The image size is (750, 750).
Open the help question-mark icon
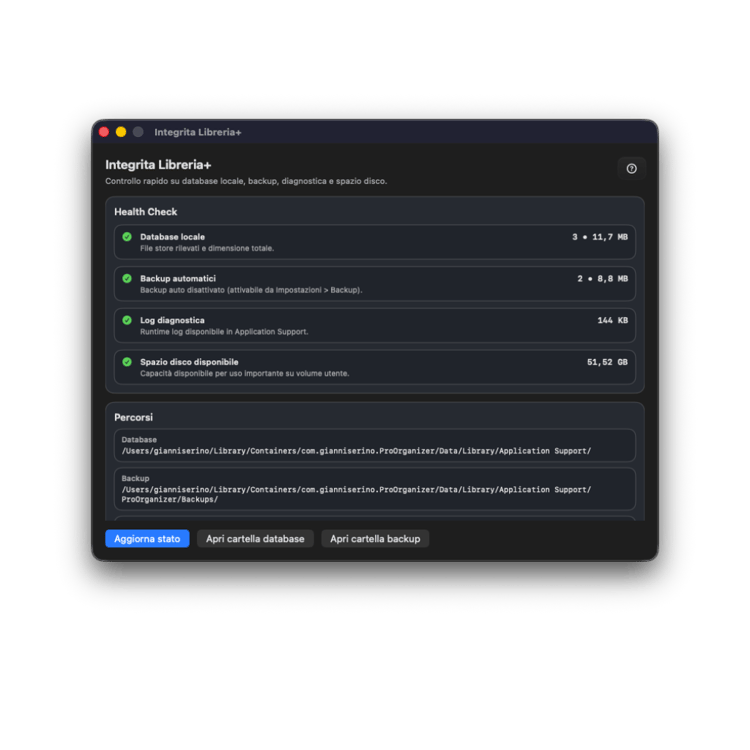(631, 168)
